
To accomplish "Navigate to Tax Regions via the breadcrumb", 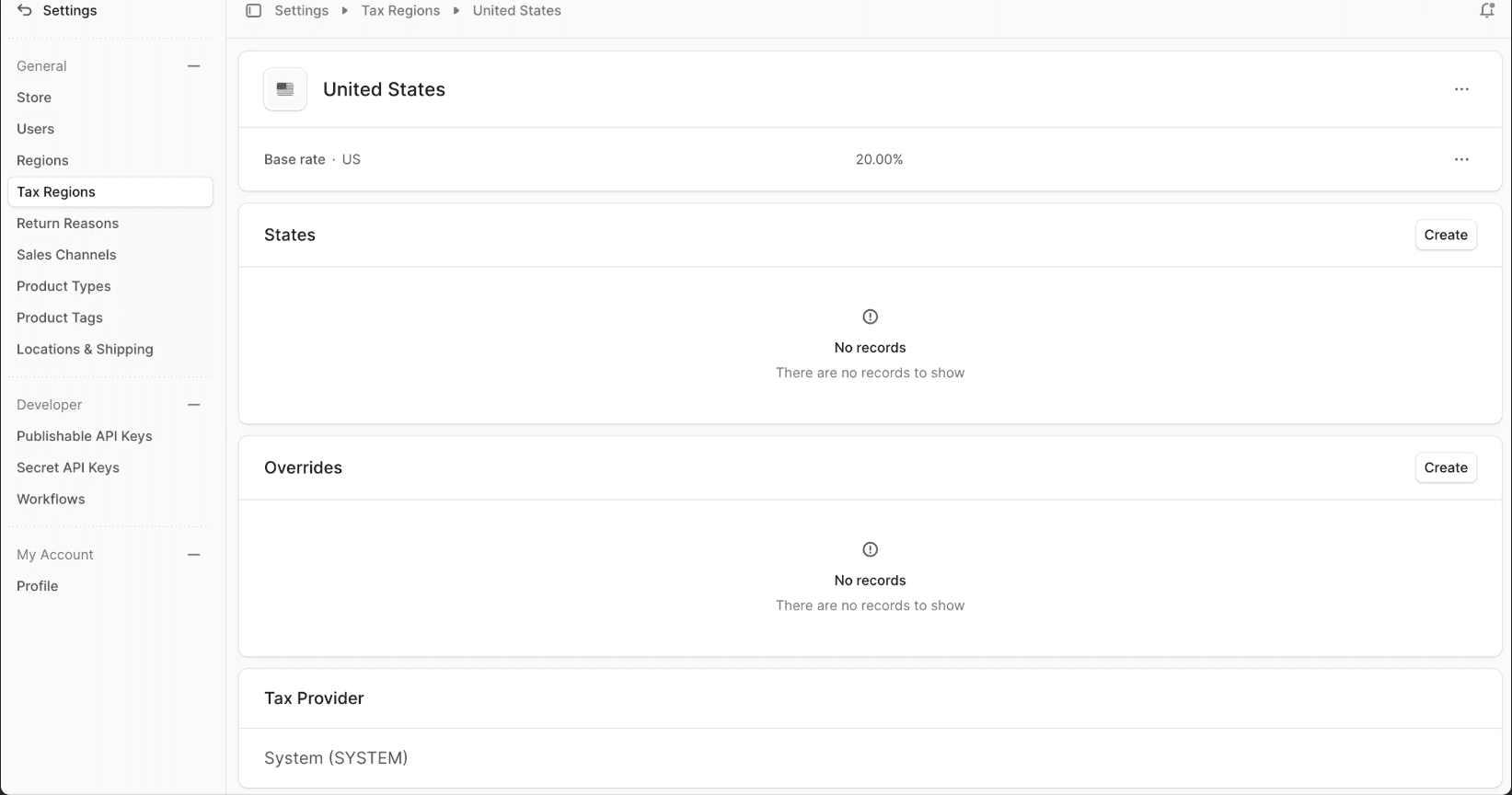I will [x=400, y=10].
